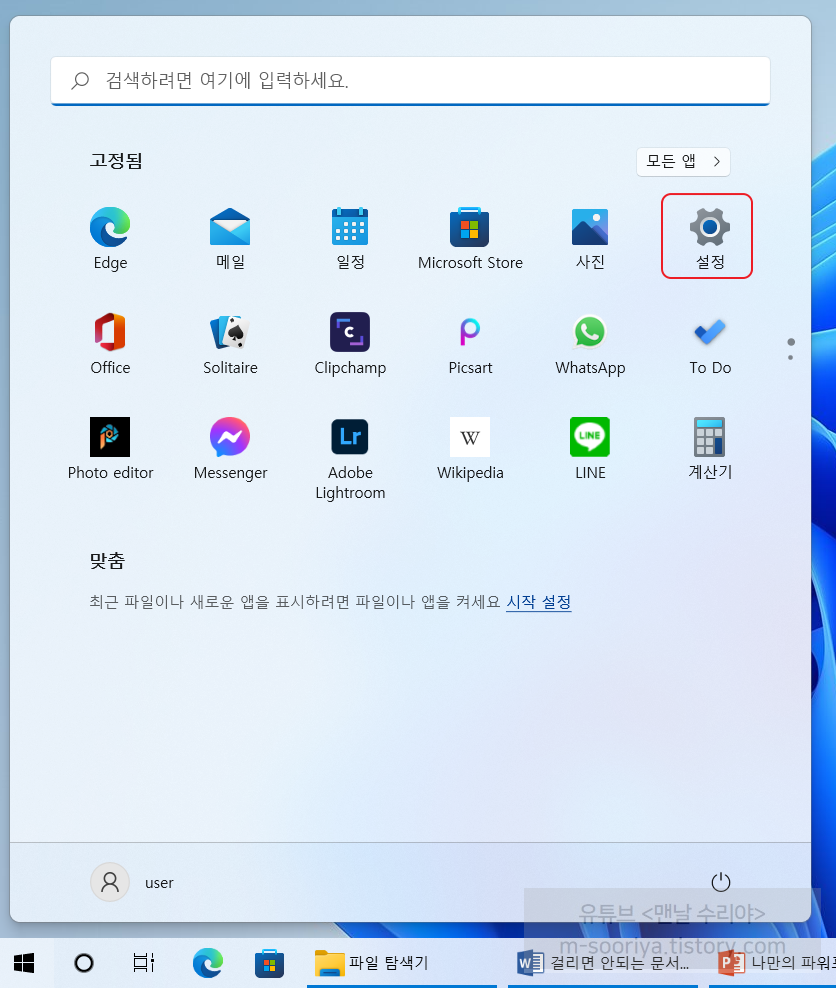The height and width of the screenshot is (988, 836).
Task: Go to next pinned apps page dot
Action: [791, 358]
